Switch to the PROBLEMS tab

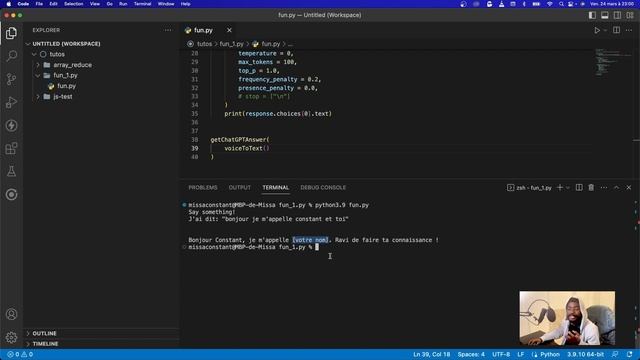pos(203,187)
